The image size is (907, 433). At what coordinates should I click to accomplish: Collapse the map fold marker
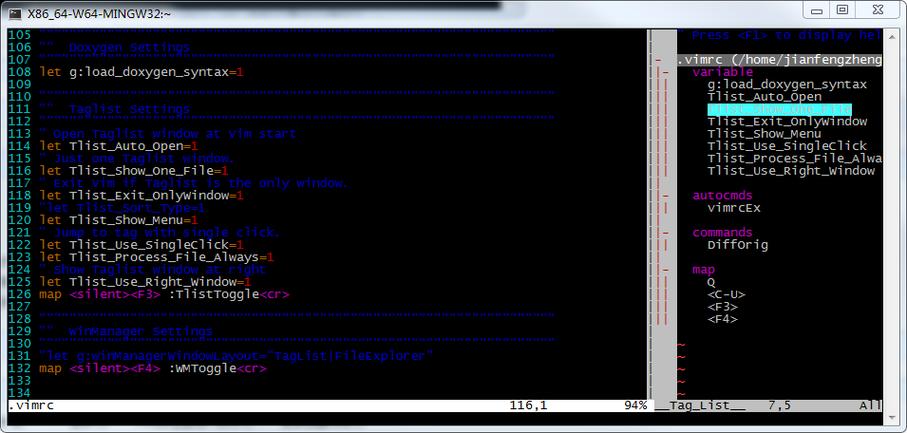pyautogui.click(x=665, y=270)
